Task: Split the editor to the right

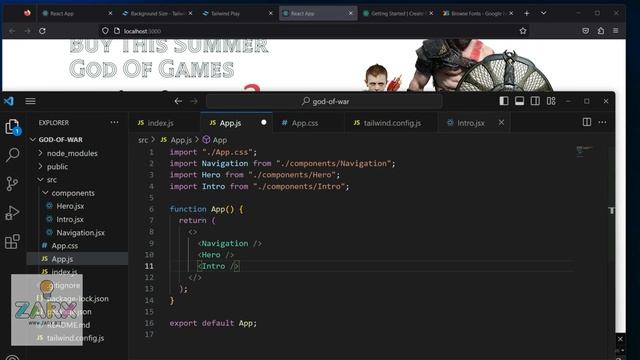Action: point(587,122)
